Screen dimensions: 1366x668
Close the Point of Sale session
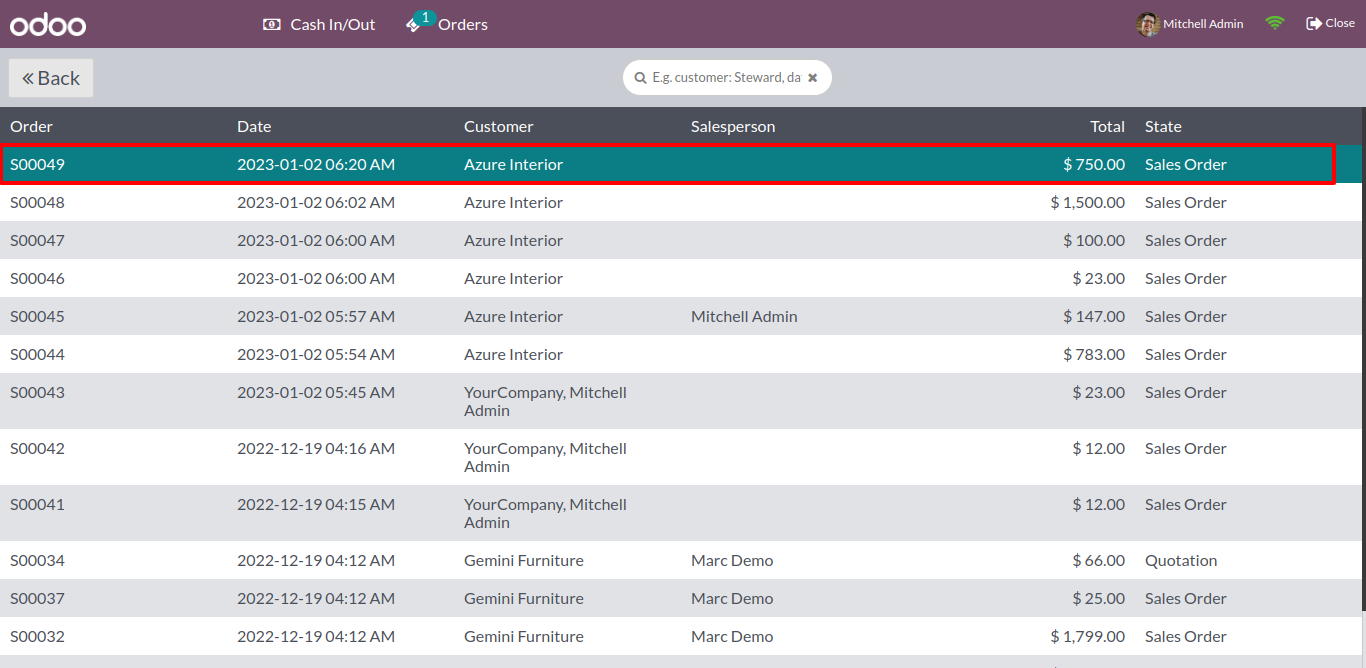pos(1330,23)
